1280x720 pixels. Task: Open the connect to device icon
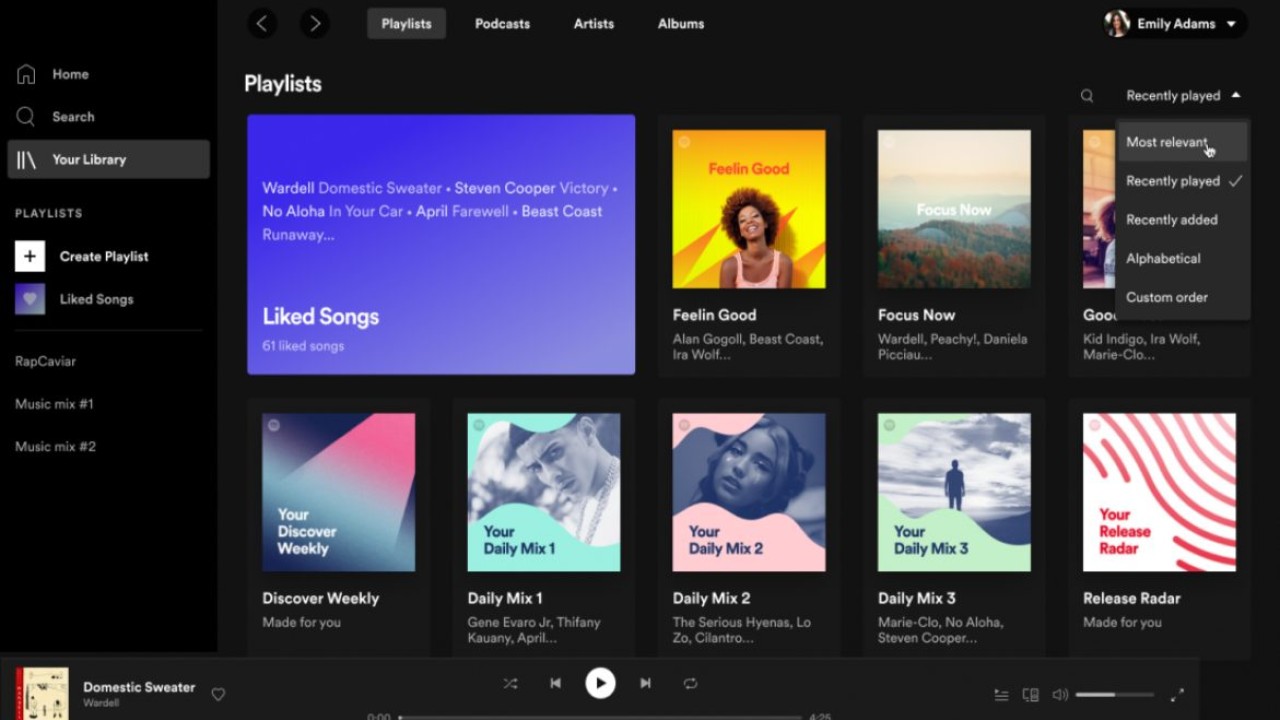point(1031,694)
